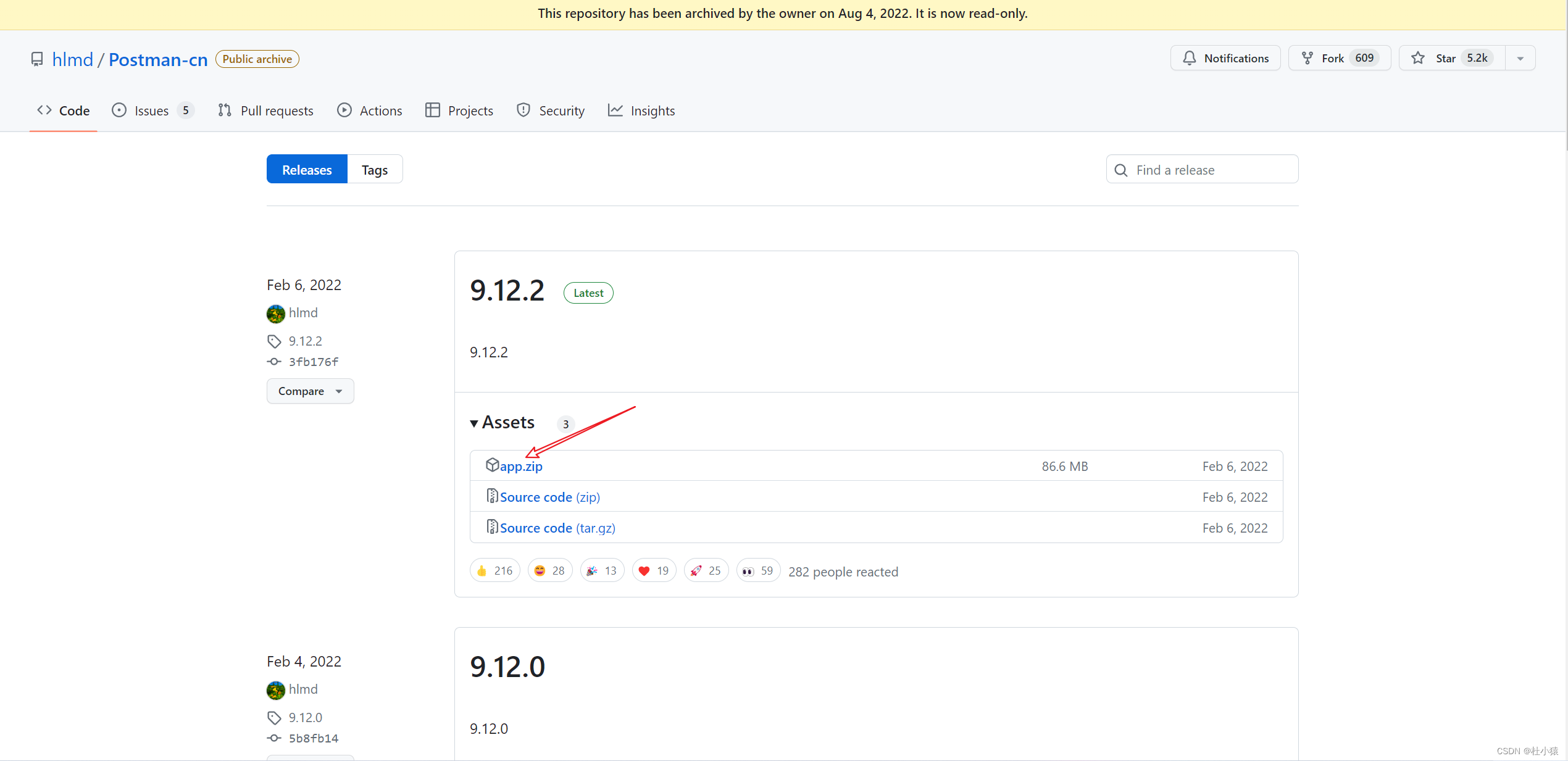Screen dimensions: 1568x761
Task: Open the 9.12.0 release title
Action: tap(507, 667)
